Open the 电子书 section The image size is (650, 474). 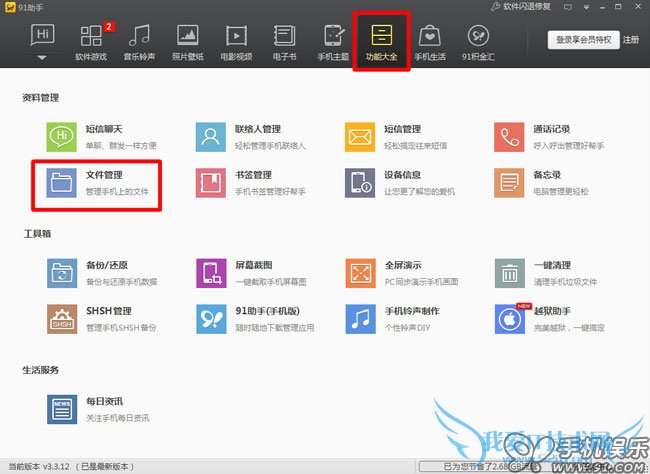click(284, 42)
